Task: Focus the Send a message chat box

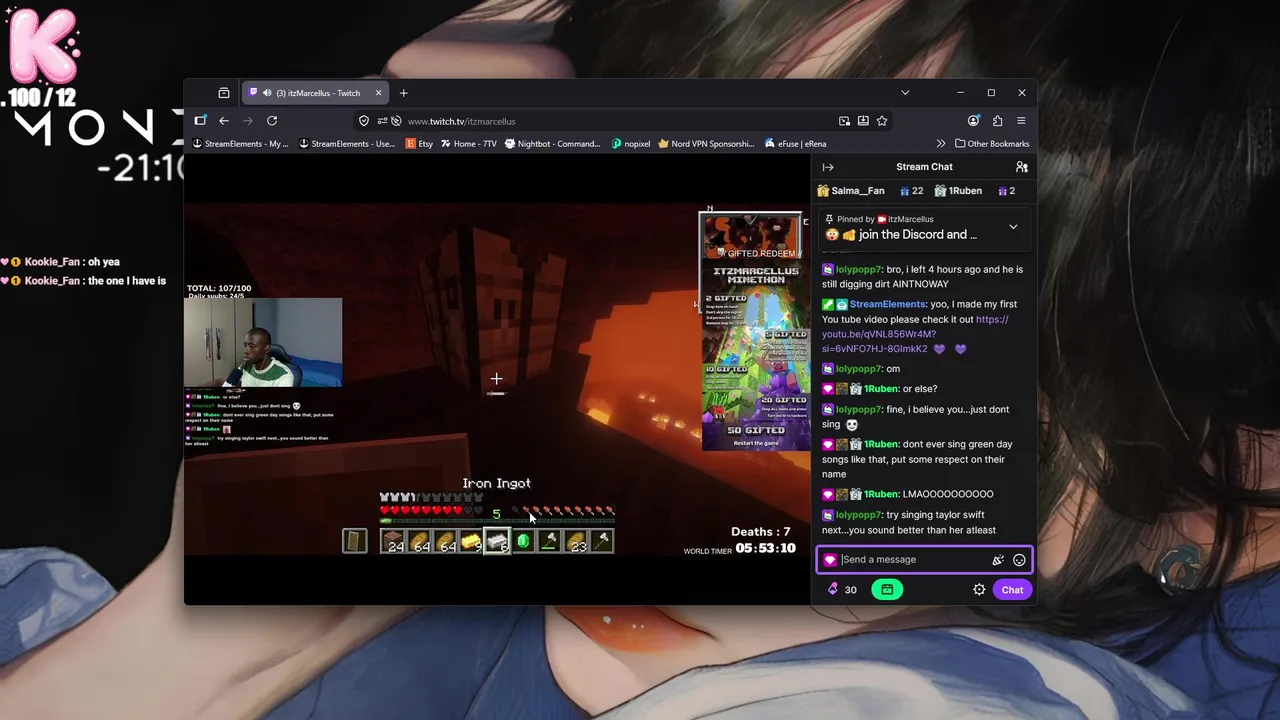Action: coord(914,560)
